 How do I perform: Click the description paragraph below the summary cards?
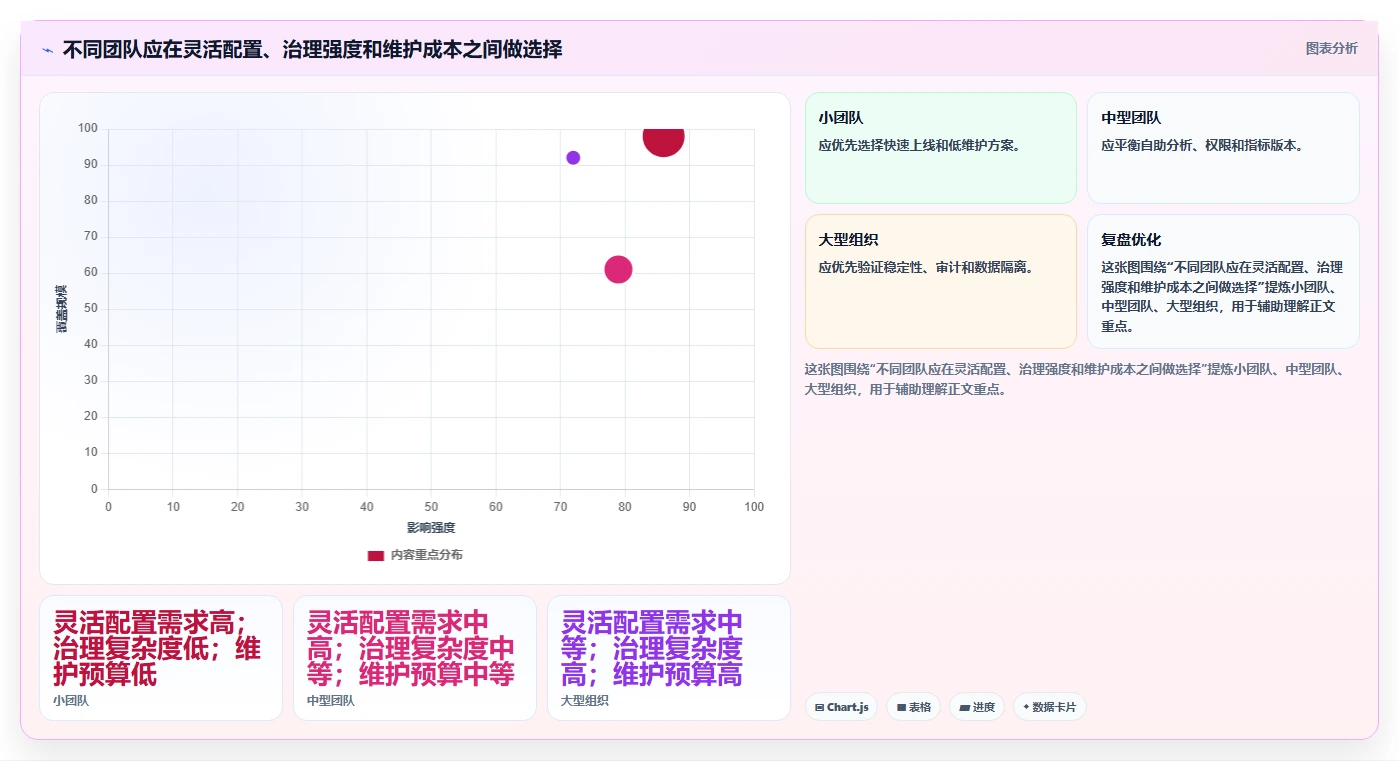[x=1078, y=379]
